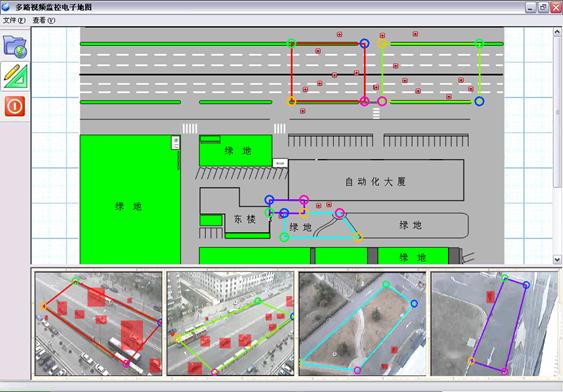Select fourth camera thumbnail with purple polygon

pos(494,324)
